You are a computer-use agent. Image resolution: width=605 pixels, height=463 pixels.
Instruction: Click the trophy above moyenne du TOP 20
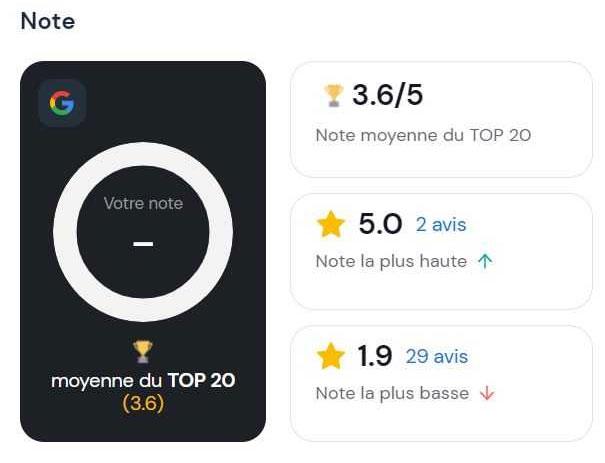tap(143, 351)
